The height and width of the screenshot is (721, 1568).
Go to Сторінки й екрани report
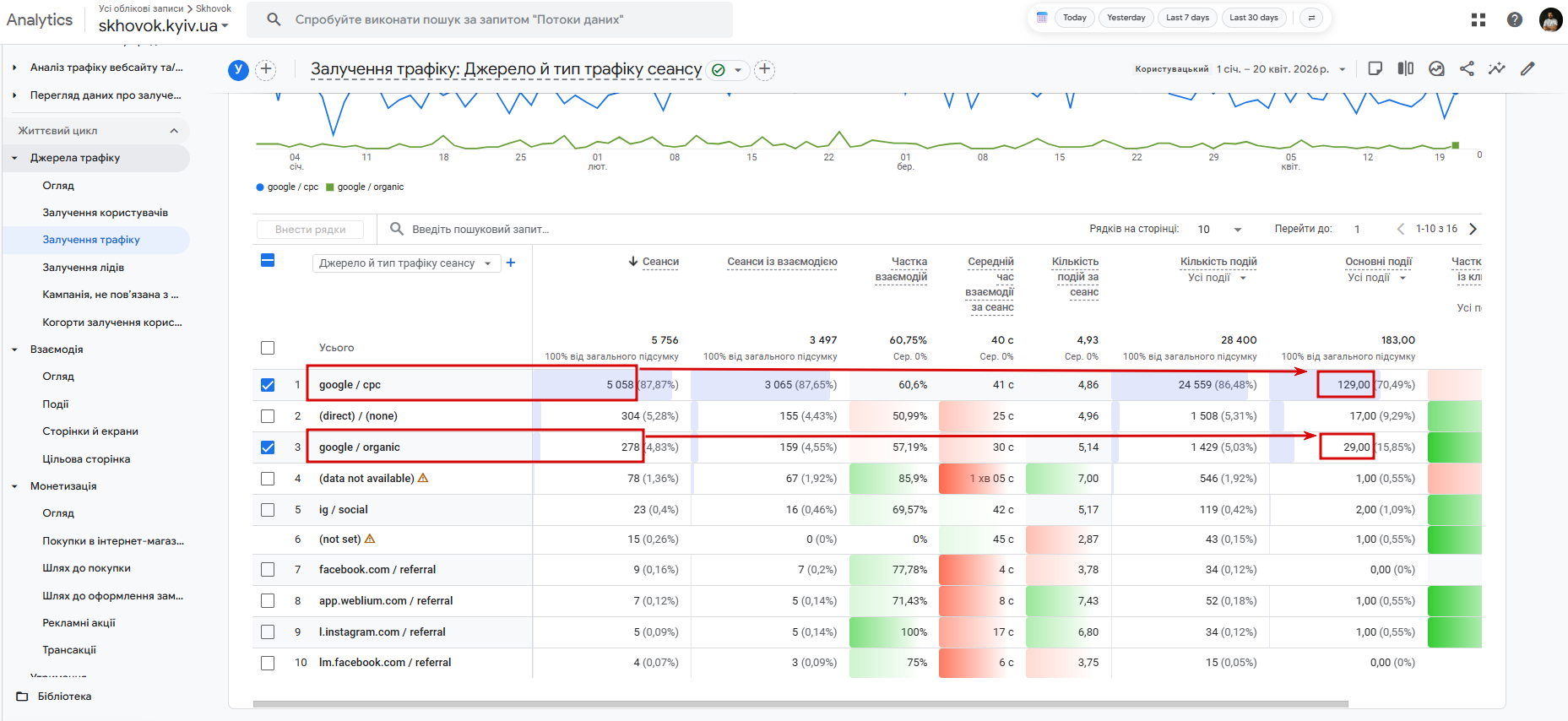(90, 431)
